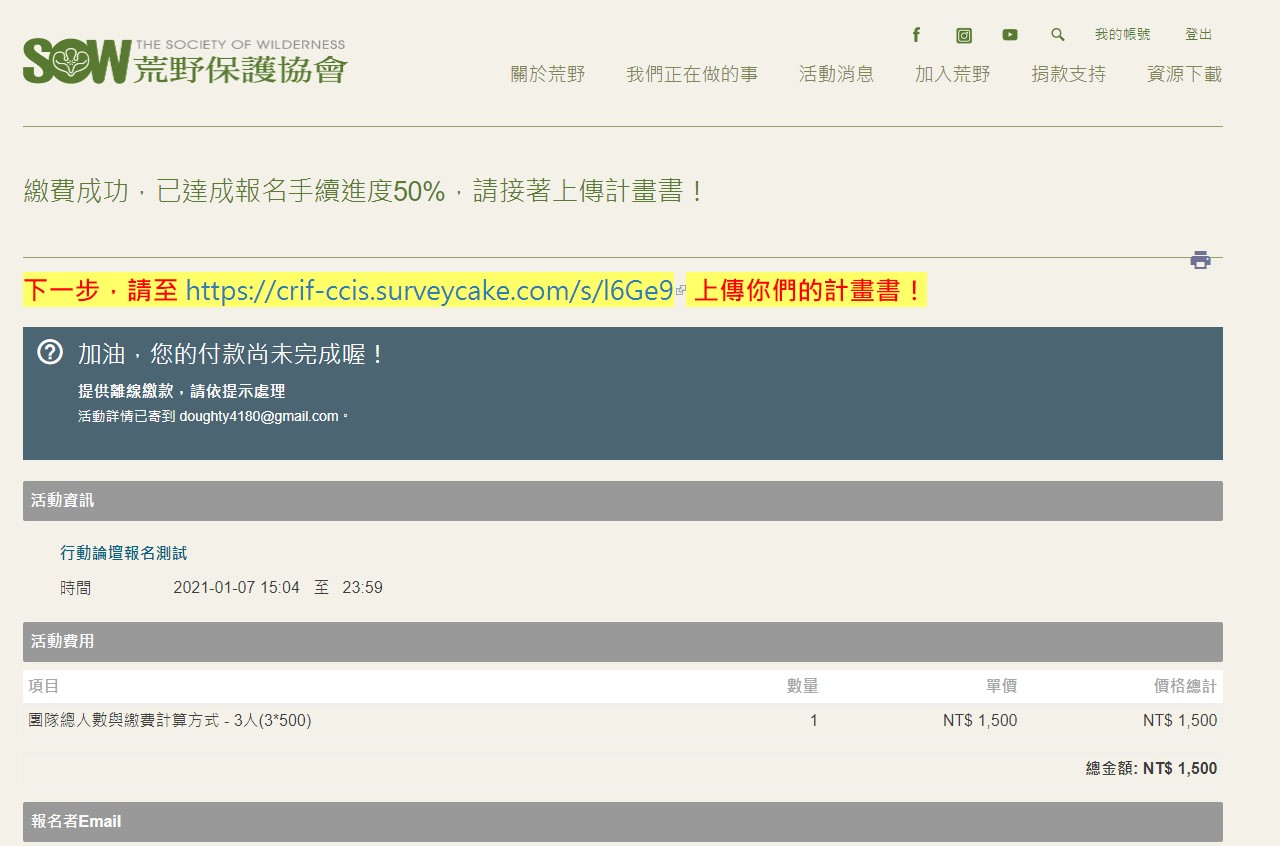
Task: Click the email doughty4180@gmail.com text
Action: point(259,416)
